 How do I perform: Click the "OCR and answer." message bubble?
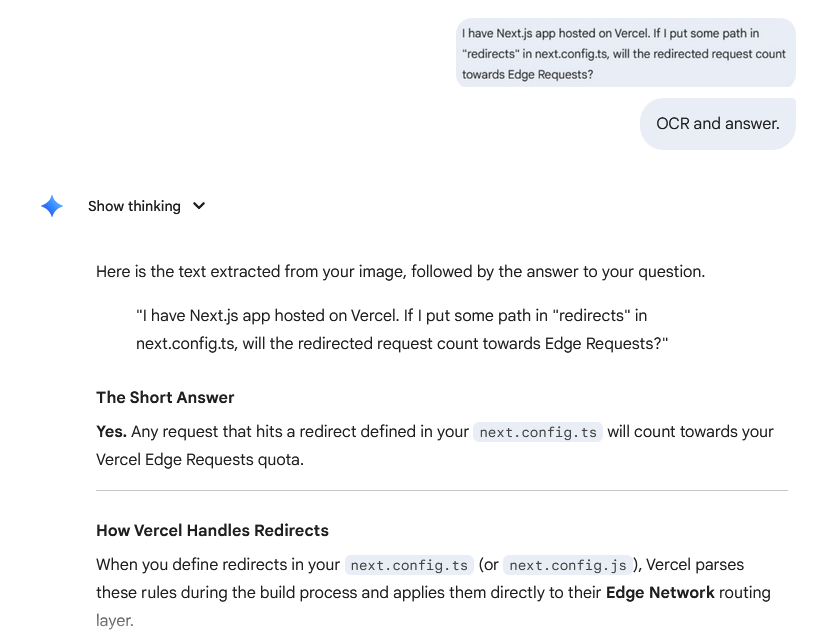pos(717,124)
